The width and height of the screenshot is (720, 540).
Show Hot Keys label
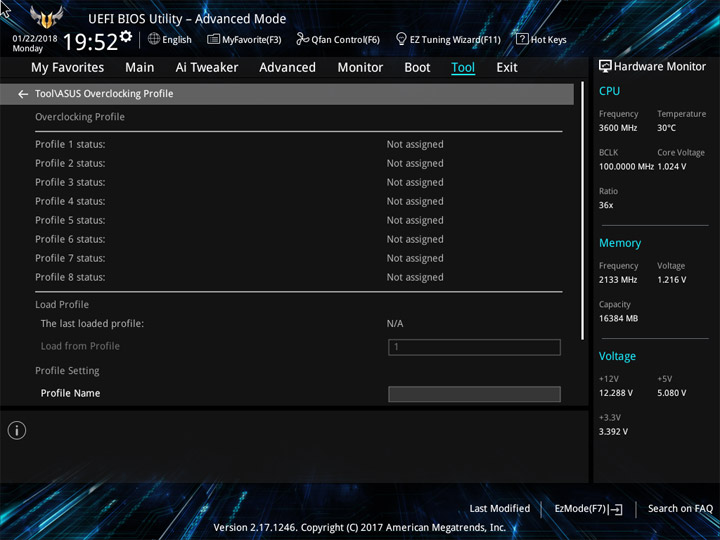[549, 39]
